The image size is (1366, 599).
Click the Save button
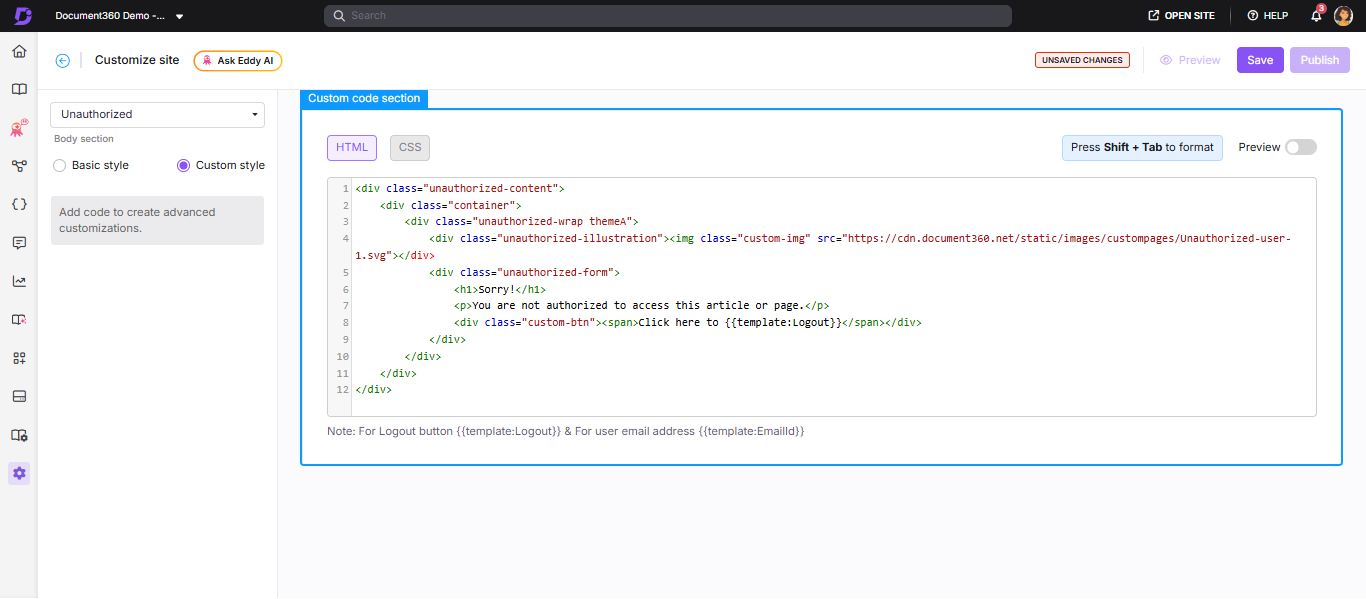(1260, 60)
